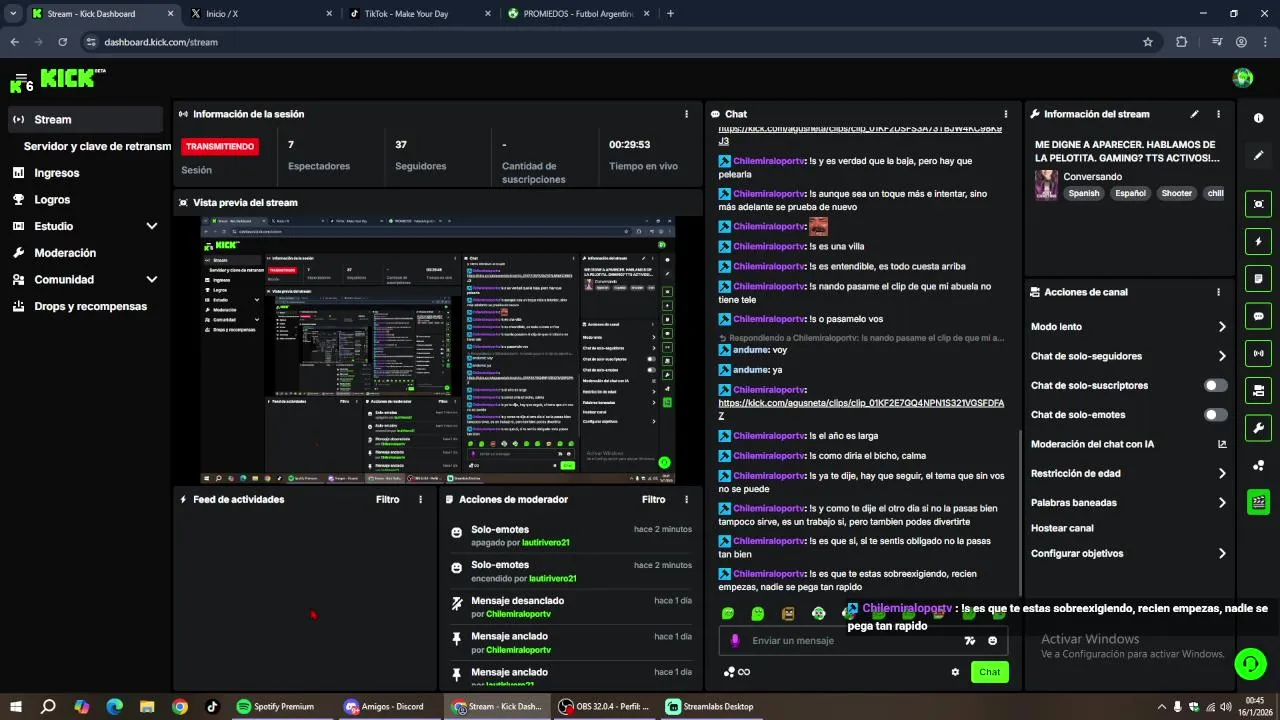Expand the Estudio sidebar section
Image resolution: width=1280 pixels, height=720 pixels.
point(152,226)
